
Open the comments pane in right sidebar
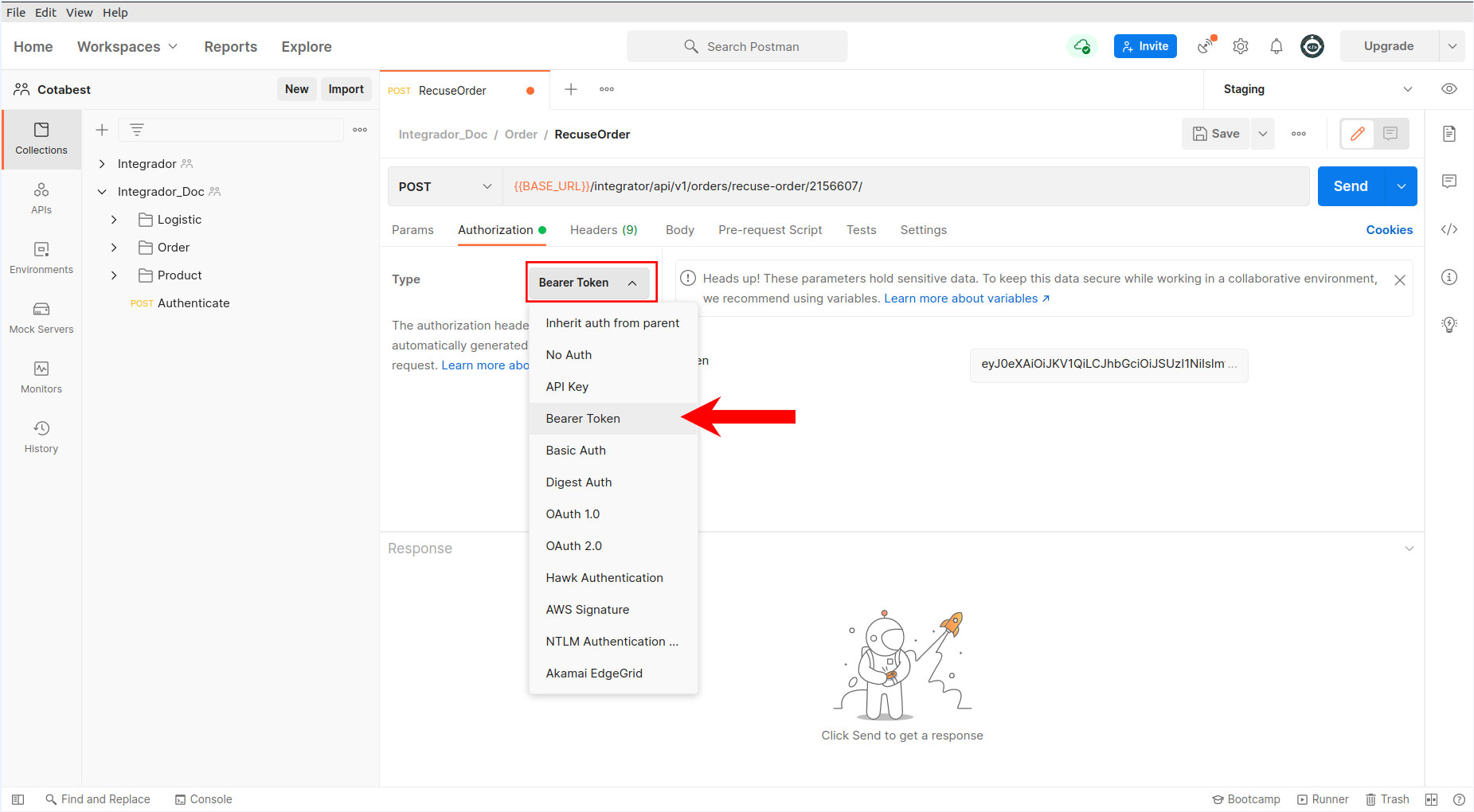[1449, 182]
